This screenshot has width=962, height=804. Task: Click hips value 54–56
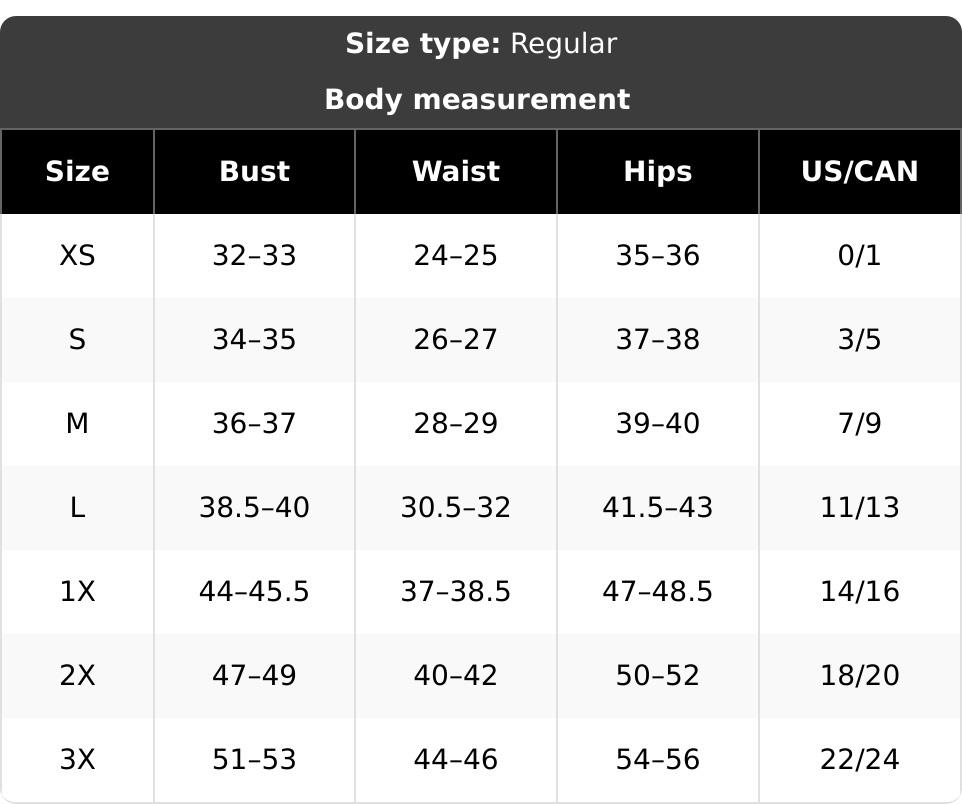click(658, 760)
